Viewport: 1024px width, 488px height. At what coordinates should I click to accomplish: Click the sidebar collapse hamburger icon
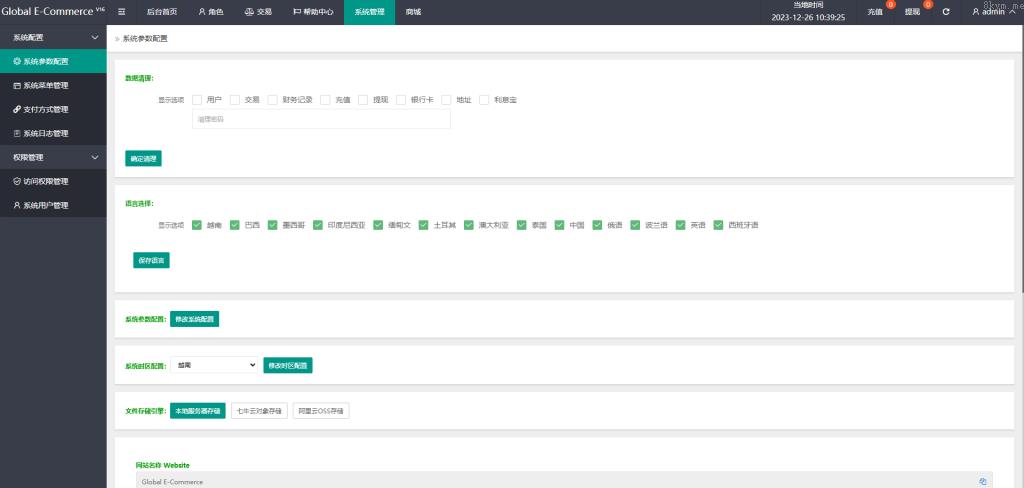click(121, 12)
